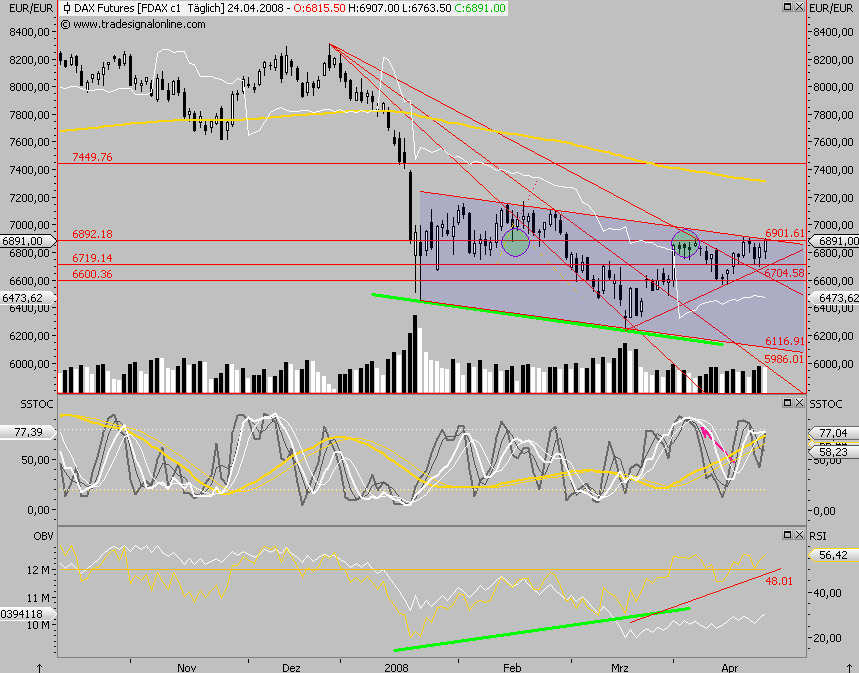Click the 7800,00 right price axis label
859x673 pixels.
833,115
